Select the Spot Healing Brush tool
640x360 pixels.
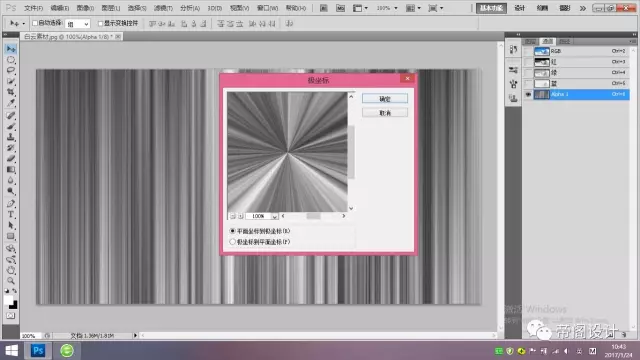click(11, 116)
